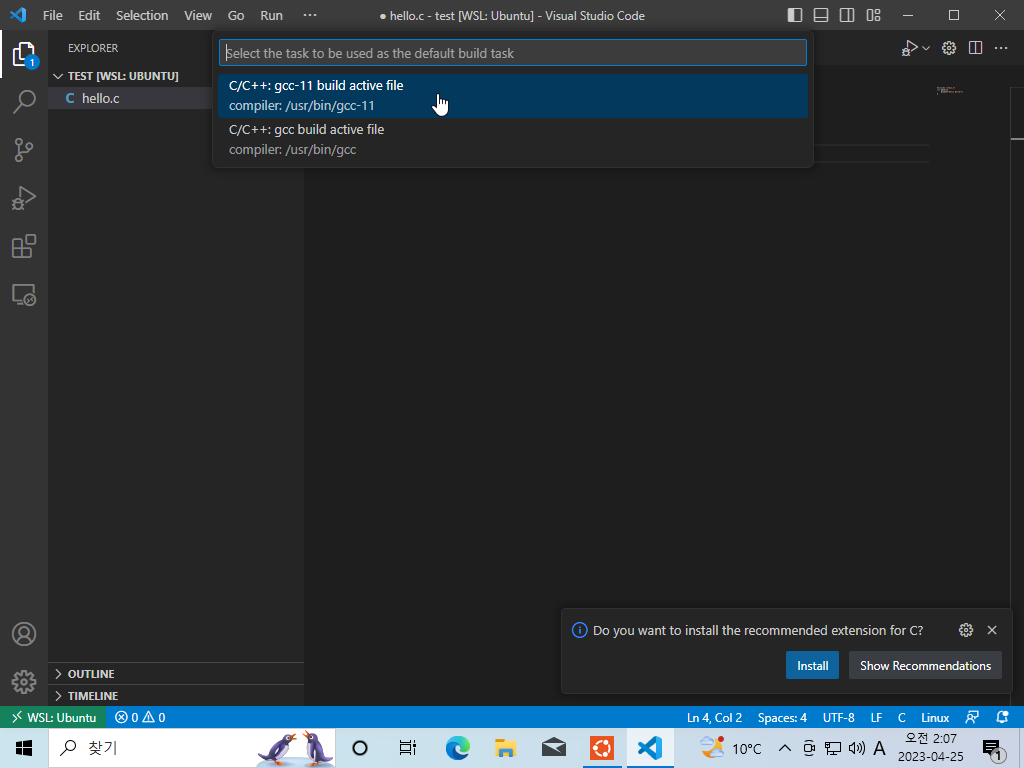Select gcc build active file task
1024x768 pixels.
click(x=513, y=139)
